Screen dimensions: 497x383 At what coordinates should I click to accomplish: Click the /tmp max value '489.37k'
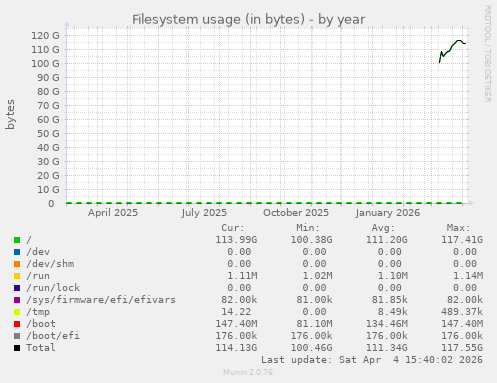[x=462, y=312]
